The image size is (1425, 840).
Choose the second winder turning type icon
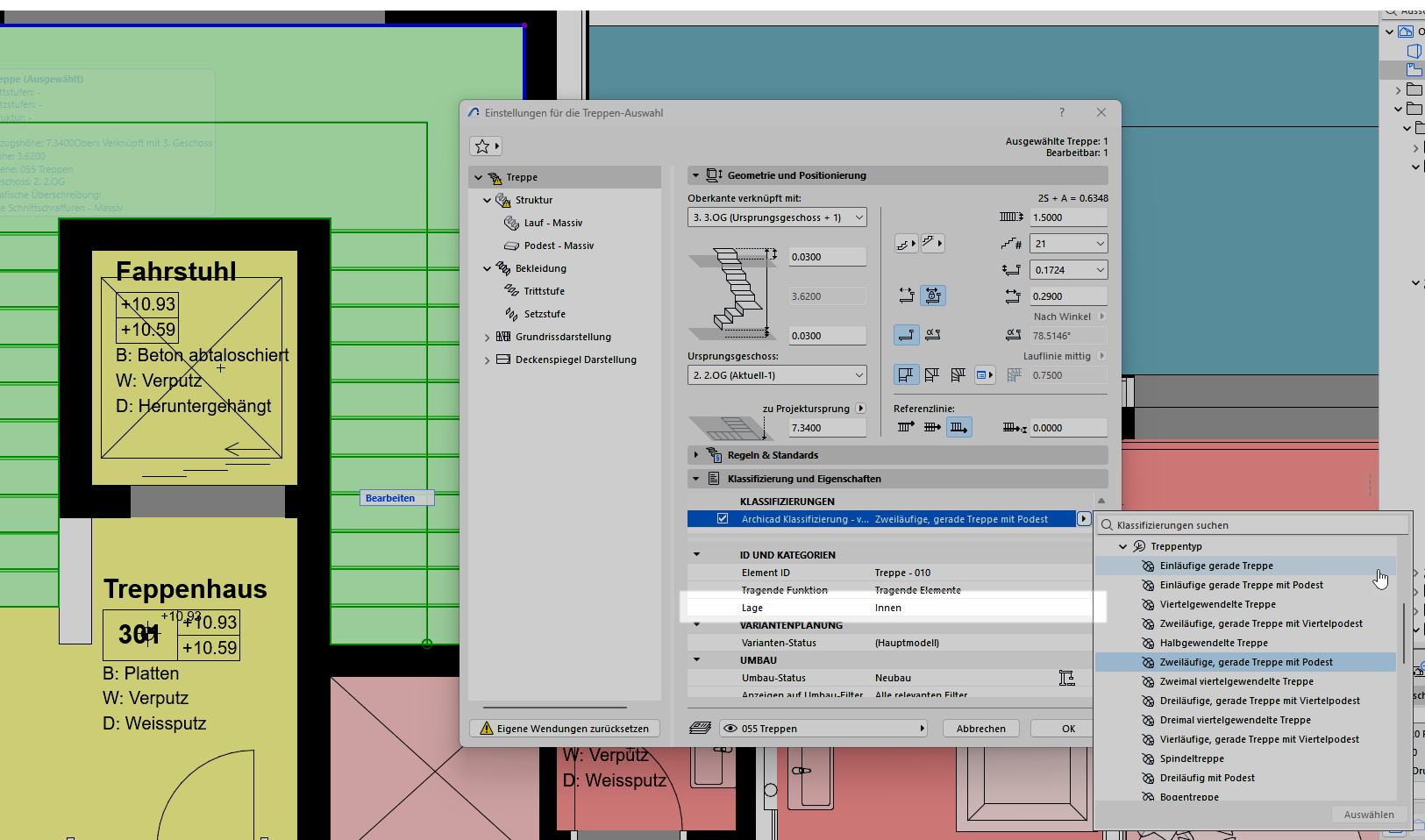click(958, 375)
